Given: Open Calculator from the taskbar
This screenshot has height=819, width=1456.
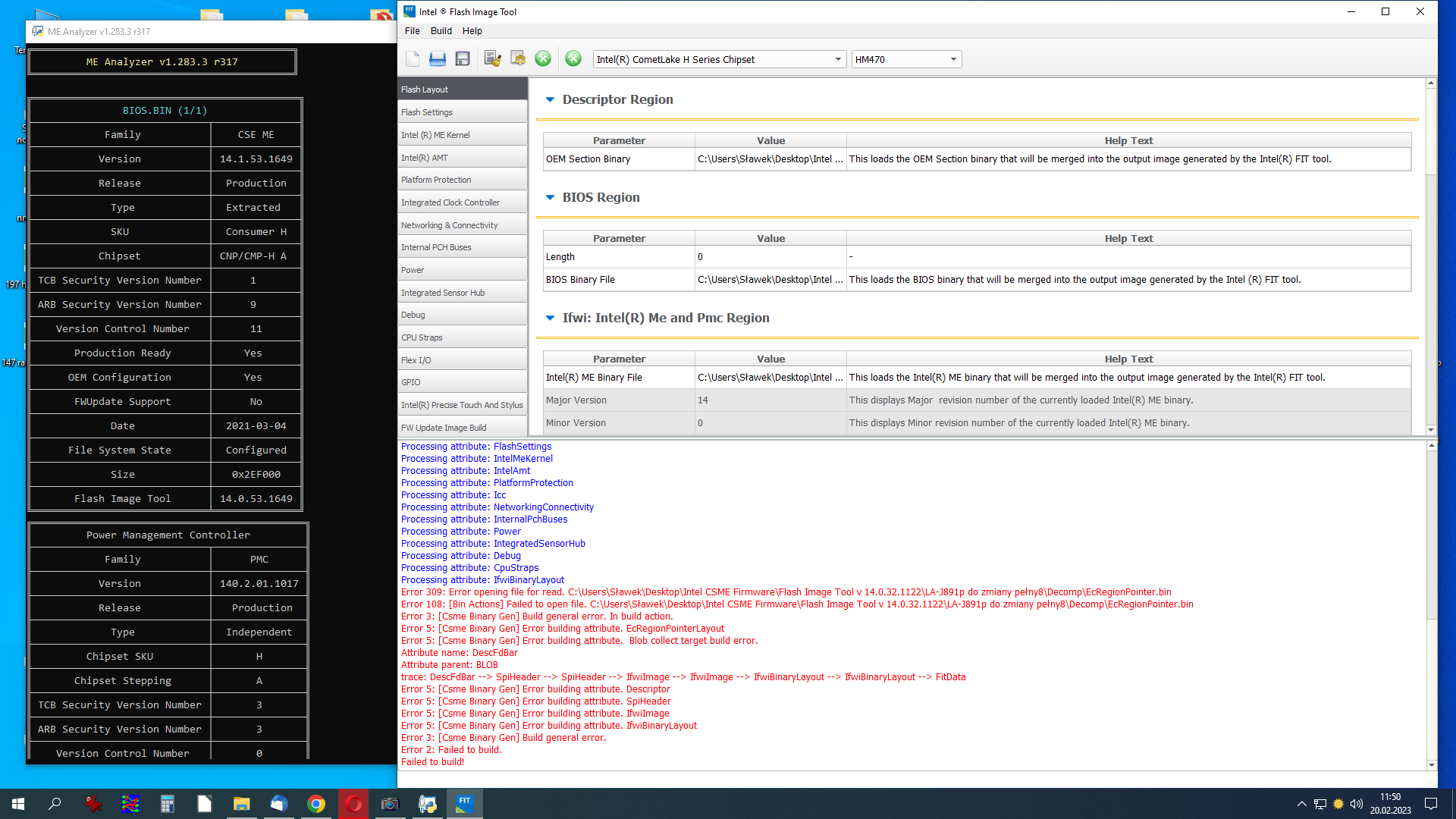Looking at the screenshot, I should (168, 804).
